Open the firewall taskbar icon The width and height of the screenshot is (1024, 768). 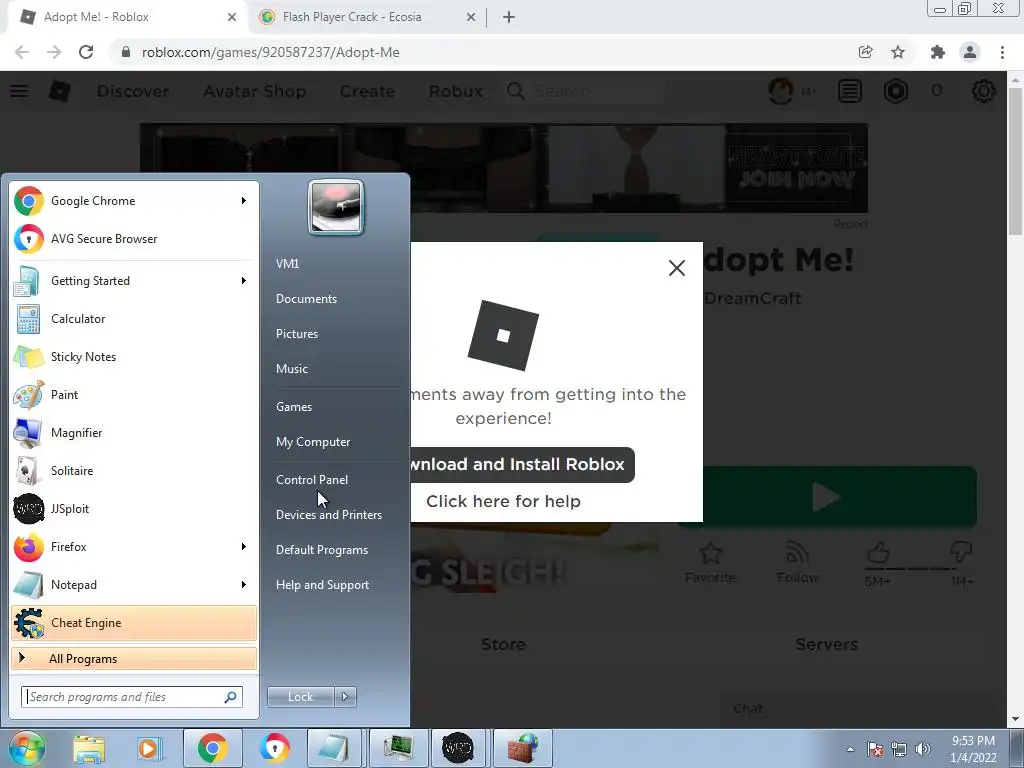click(522, 748)
